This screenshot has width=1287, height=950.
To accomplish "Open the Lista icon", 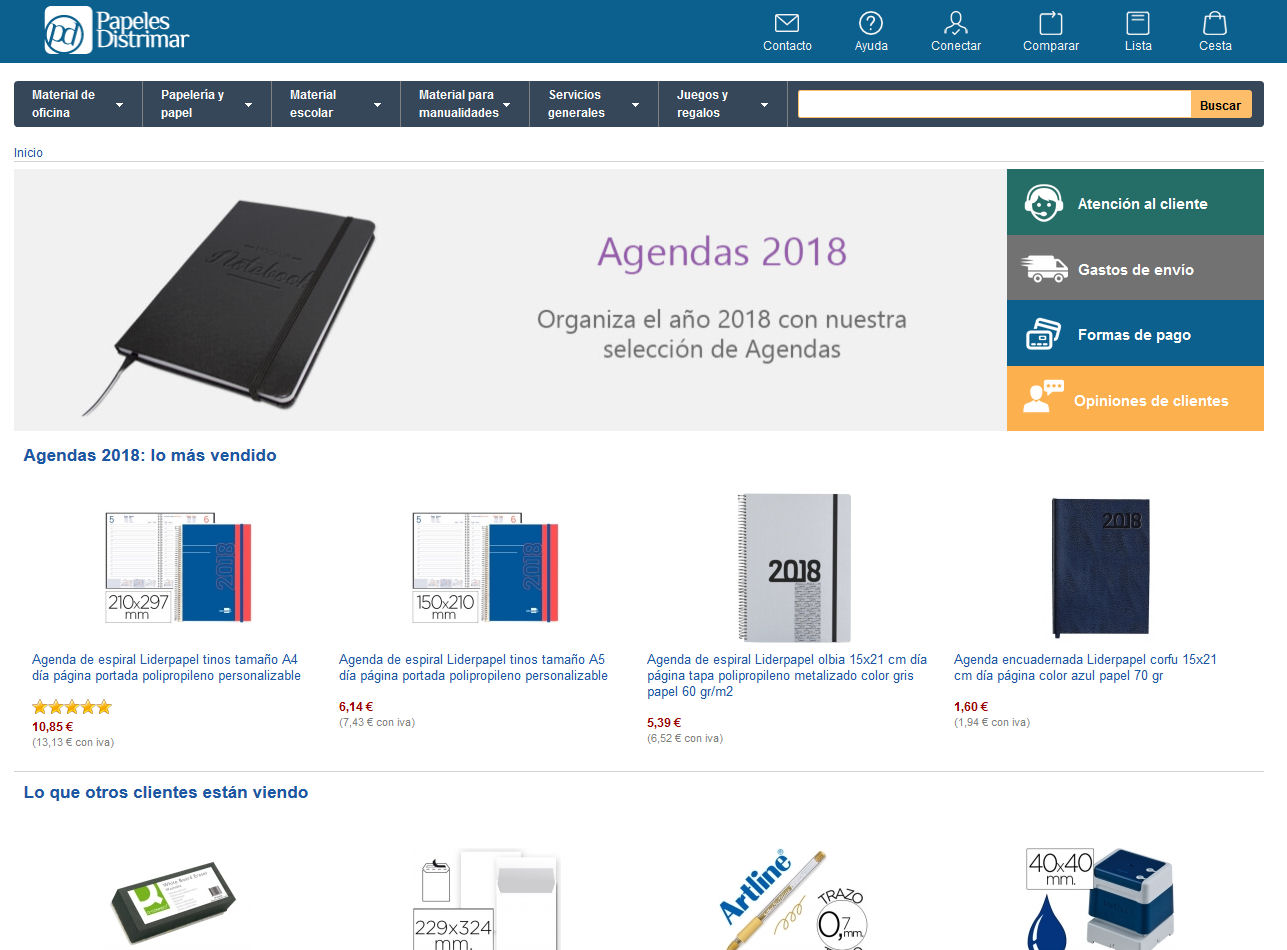I will (1138, 23).
